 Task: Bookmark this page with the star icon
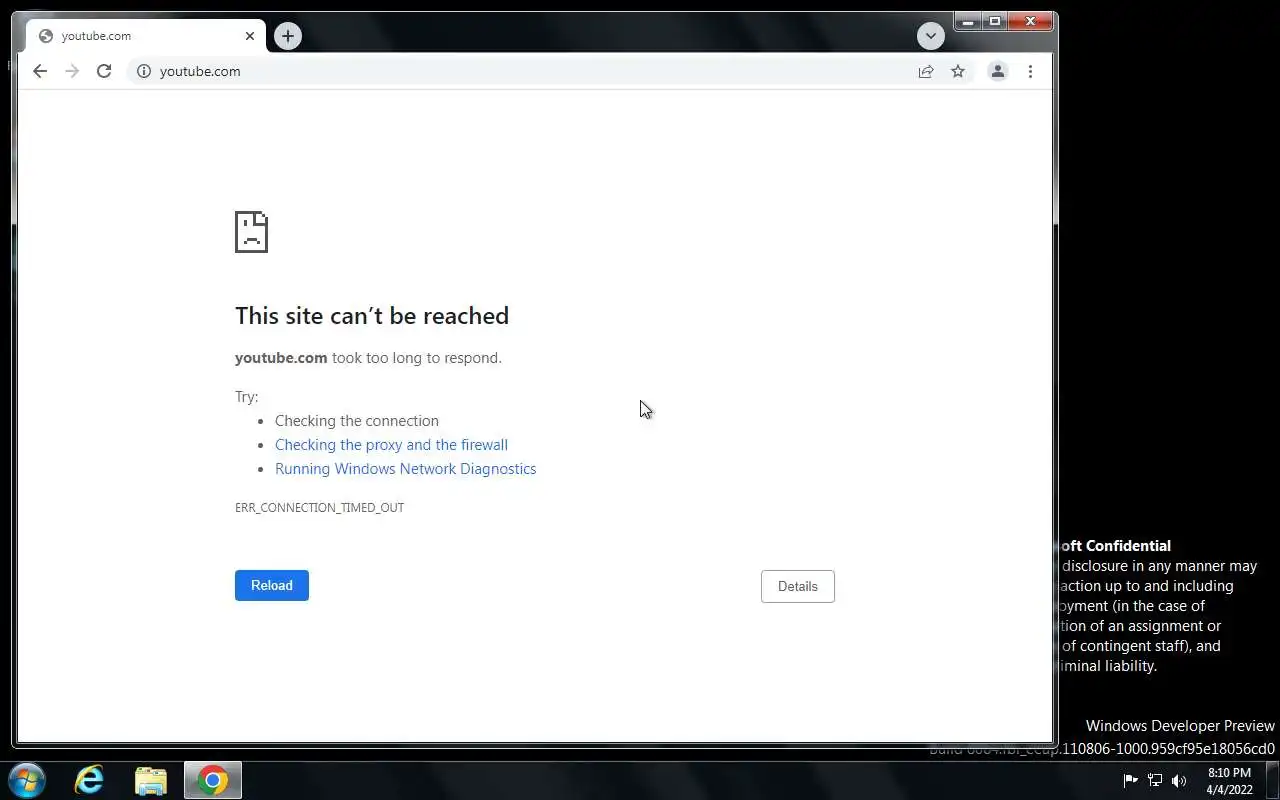[x=958, y=71]
